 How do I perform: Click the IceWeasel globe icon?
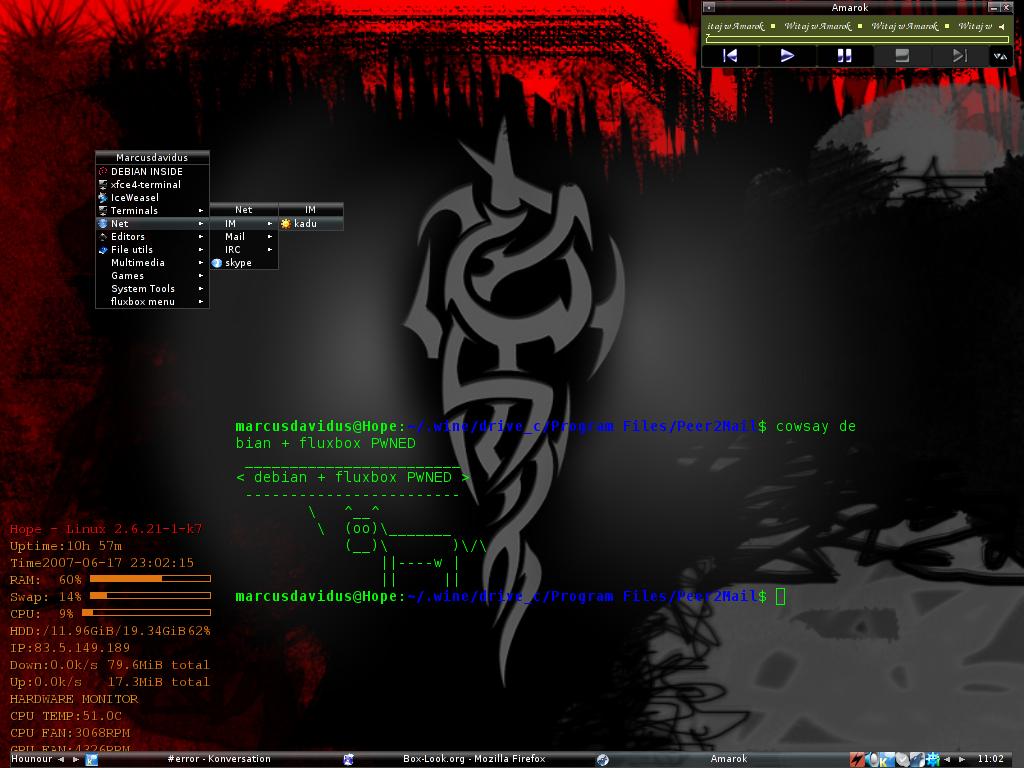point(103,197)
